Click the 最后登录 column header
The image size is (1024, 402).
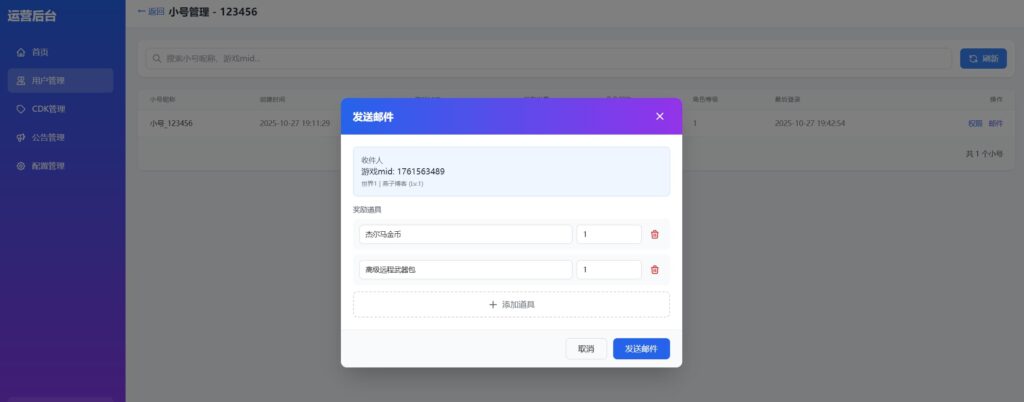coord(788,100)
